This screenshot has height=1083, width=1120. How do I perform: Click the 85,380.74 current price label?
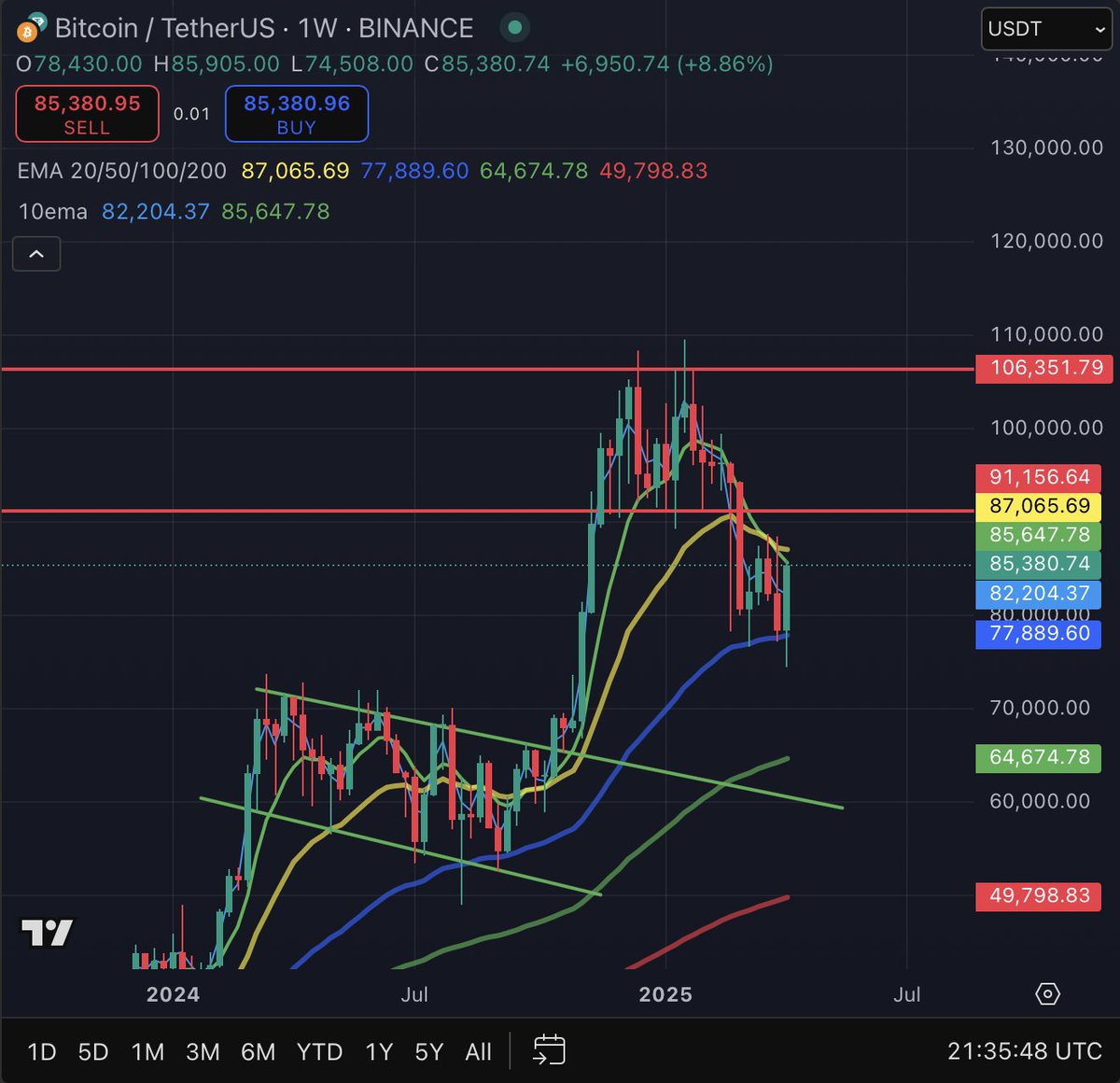[x=1039, y=564]
